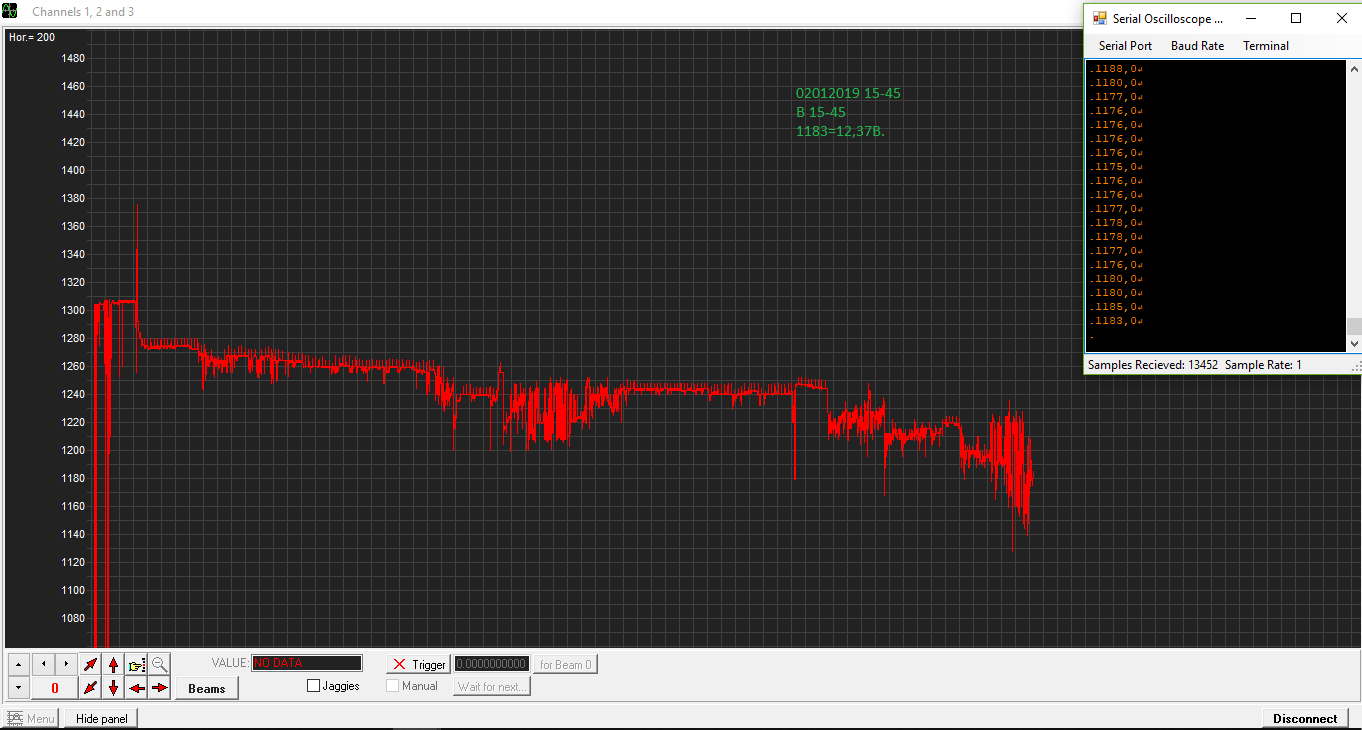Toggle the Trigger button
The height and width of the screenshot is (730, 1362).
419,664
